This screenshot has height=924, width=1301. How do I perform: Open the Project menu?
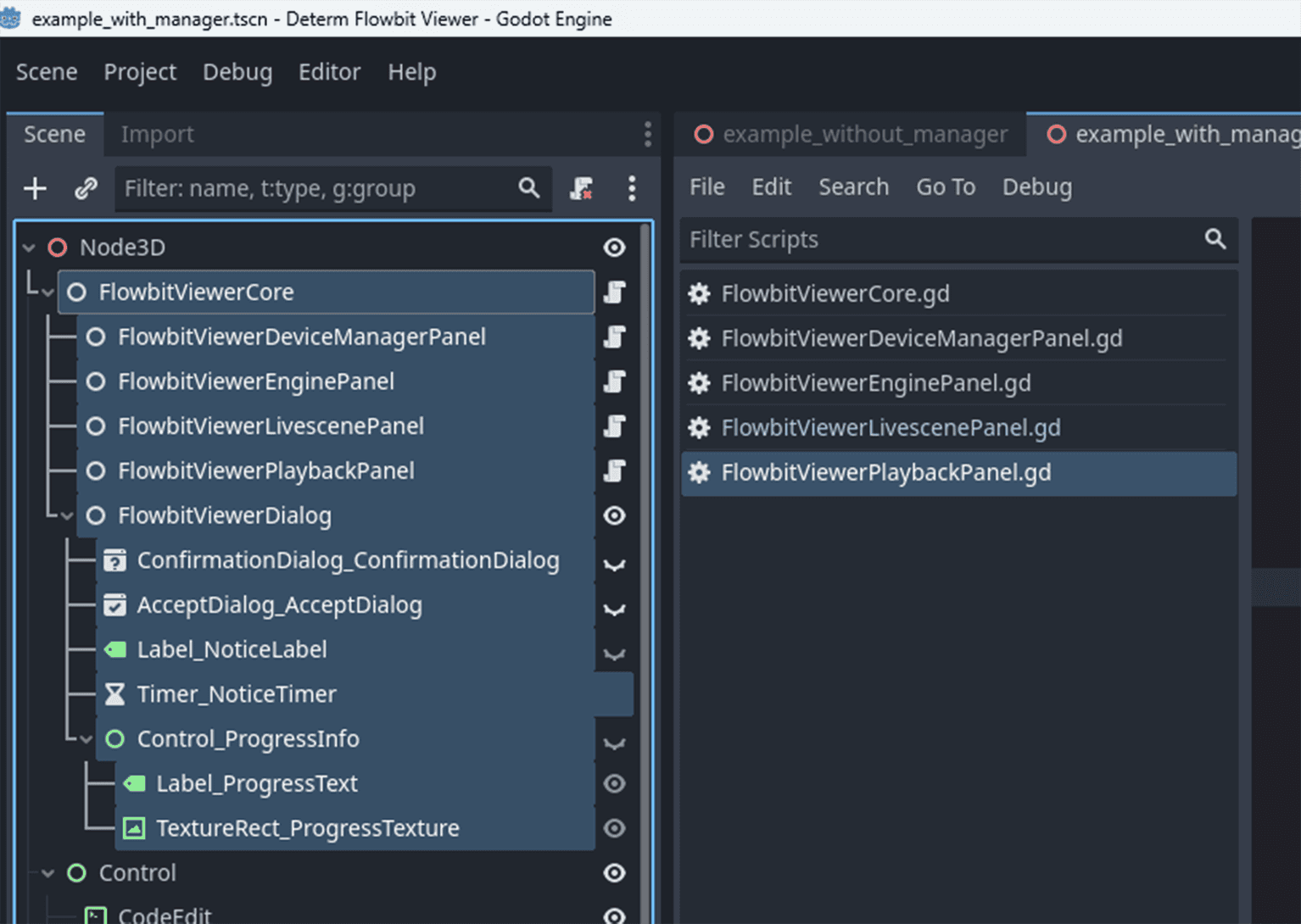click(x=140, y=72)
